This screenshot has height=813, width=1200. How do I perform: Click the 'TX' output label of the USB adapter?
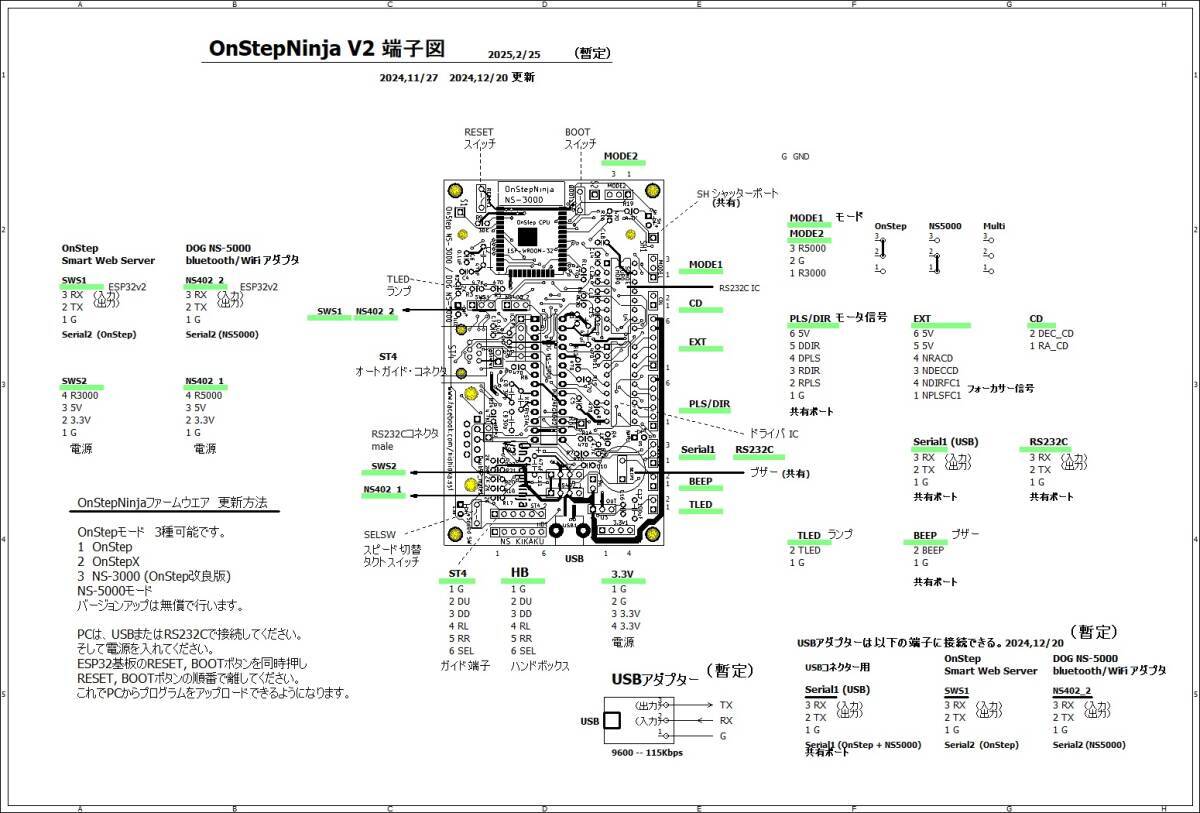point(726,705)
